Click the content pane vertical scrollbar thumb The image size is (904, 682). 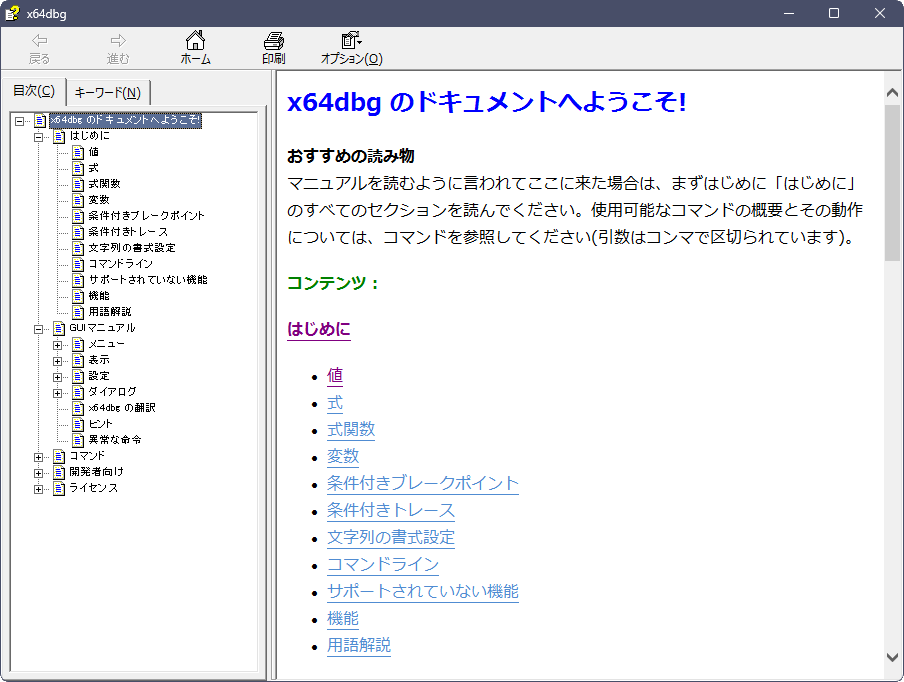[892, 182]
